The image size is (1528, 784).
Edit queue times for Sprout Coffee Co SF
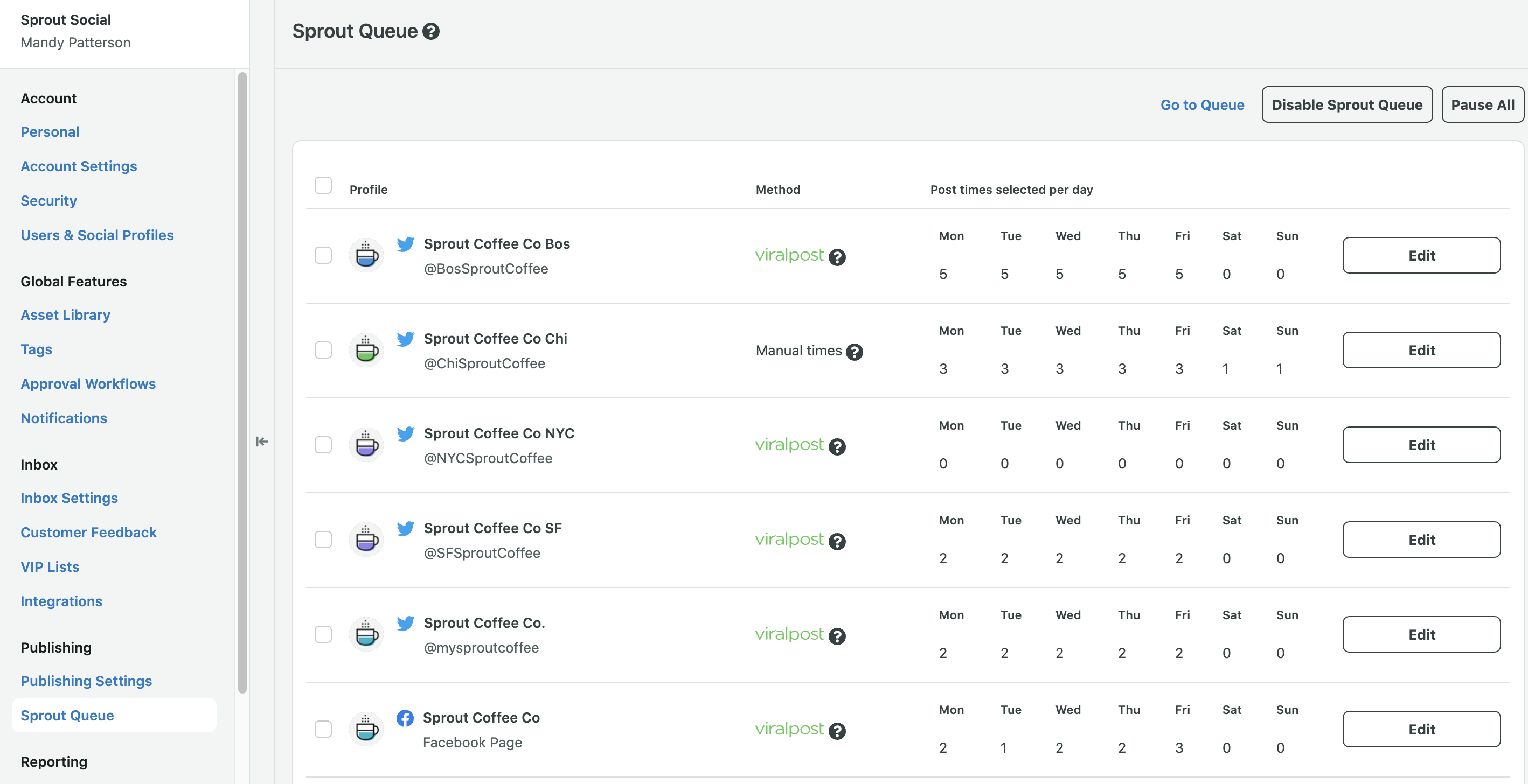(x=1421, y=540)
